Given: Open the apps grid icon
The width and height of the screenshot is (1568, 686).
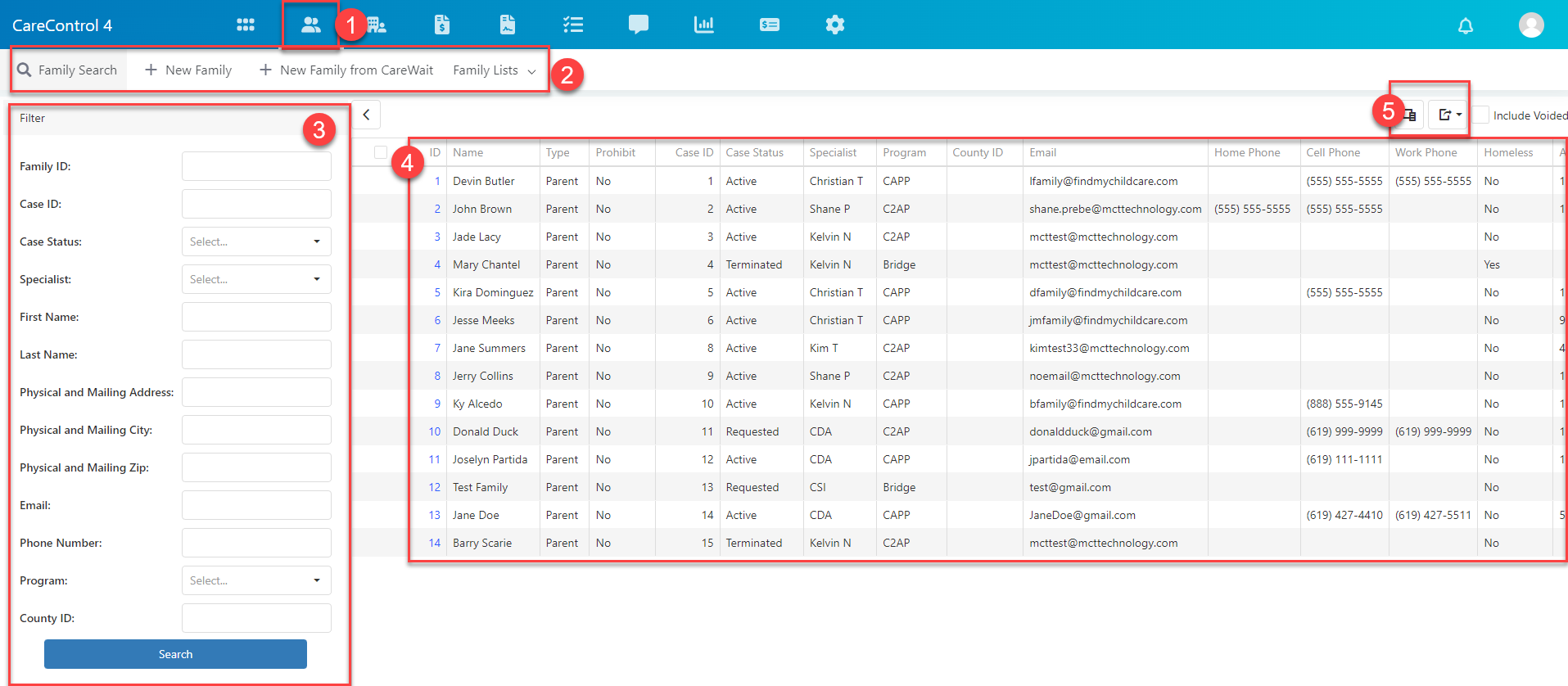Looking at the screenshot, I should [x=246, y=25].
